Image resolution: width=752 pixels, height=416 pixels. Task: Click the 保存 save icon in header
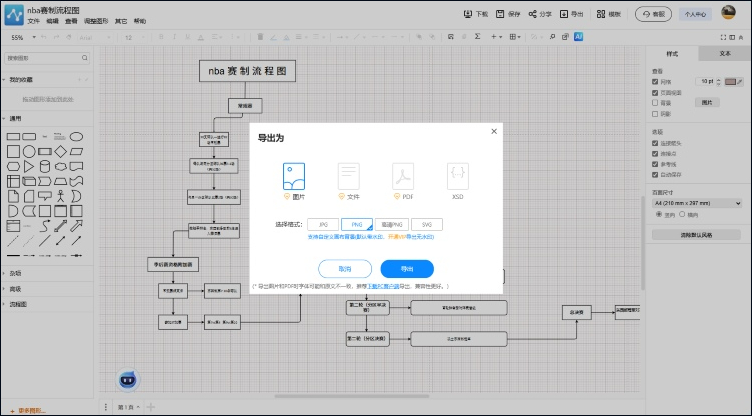point(500,15)
